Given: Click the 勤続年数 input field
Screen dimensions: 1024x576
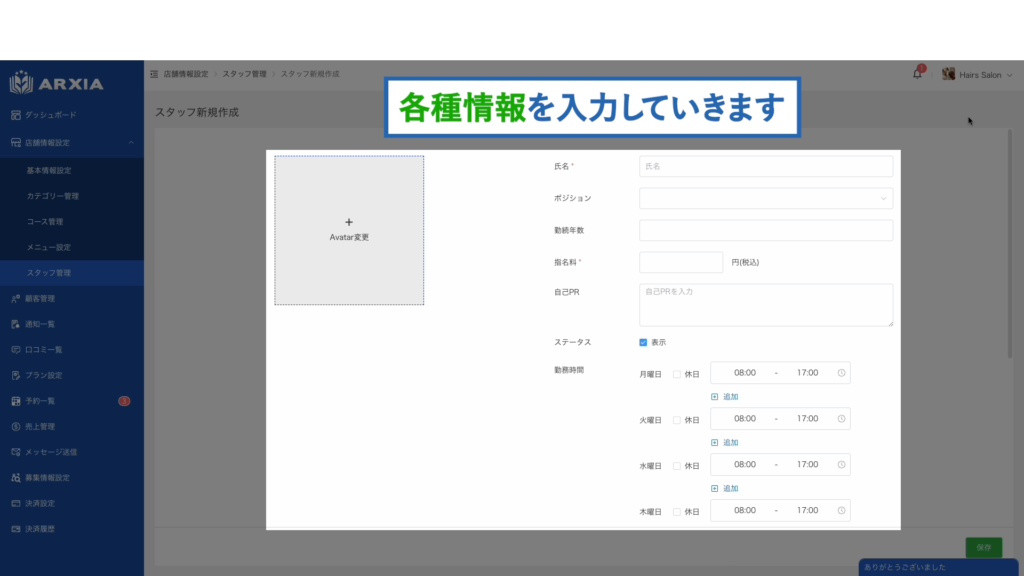Looking at the screenshot, I should (766, 231).
